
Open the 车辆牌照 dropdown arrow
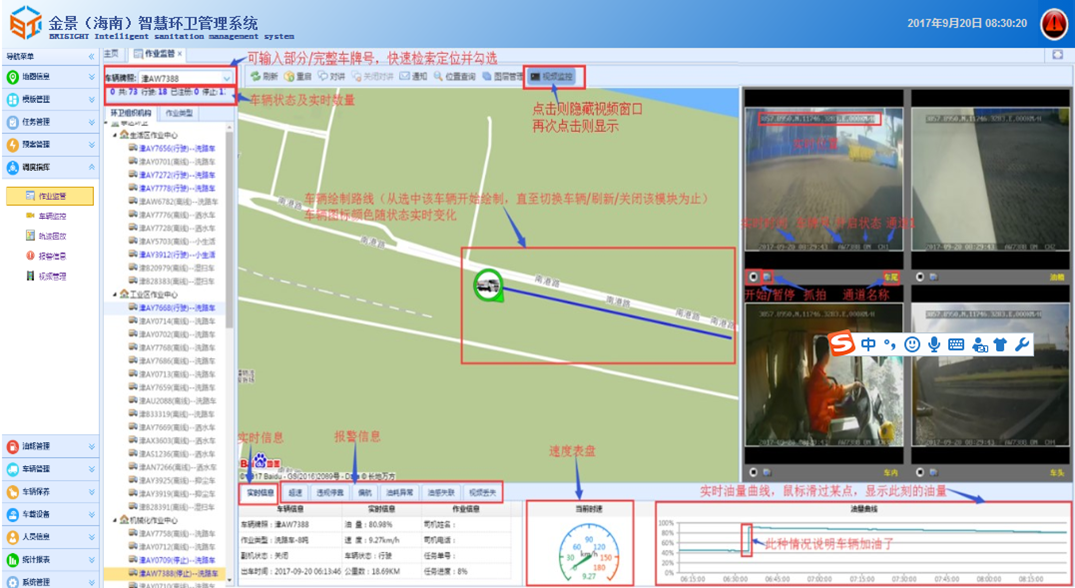pyautogui.click(x=226, y=78)
